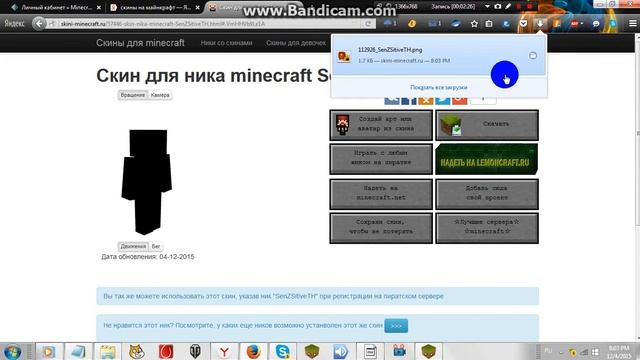Click 'Надеть на lemoncraft.ru' banner
Screen dimensions: 640x360
pos(487,159)
